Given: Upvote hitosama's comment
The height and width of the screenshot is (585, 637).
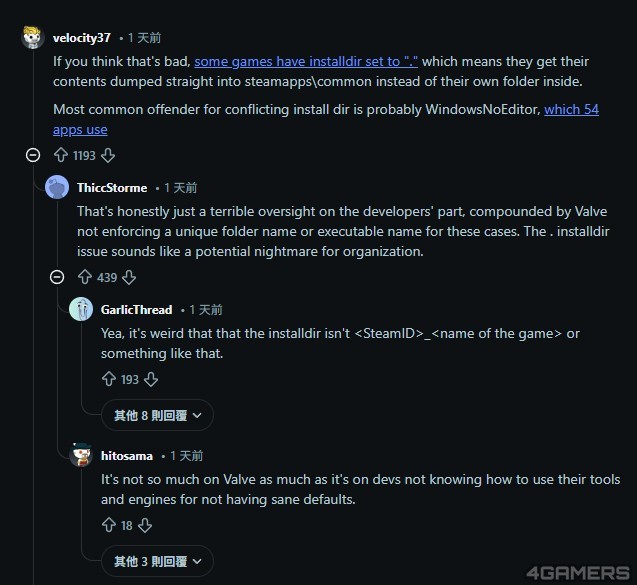Looking at the screenshot, I should [x=109, y=525].
